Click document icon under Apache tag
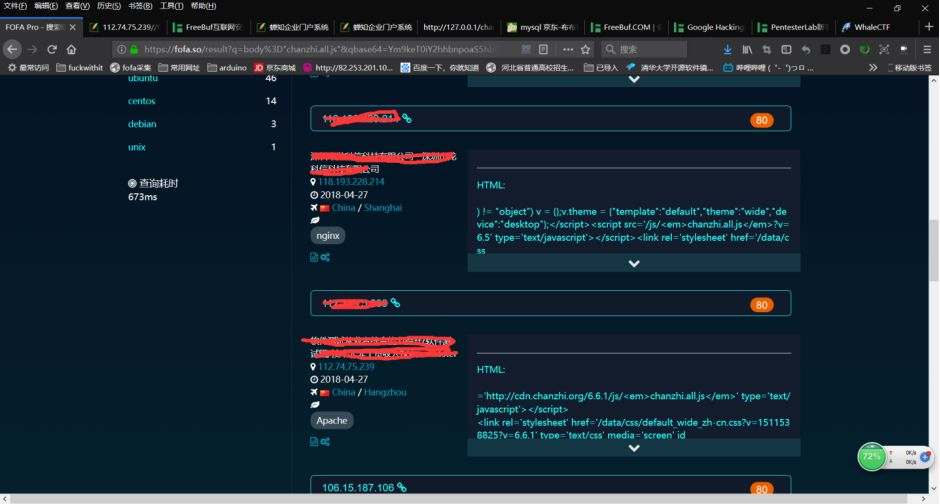This screenshot has width=940, height=504. click(314, 442)
